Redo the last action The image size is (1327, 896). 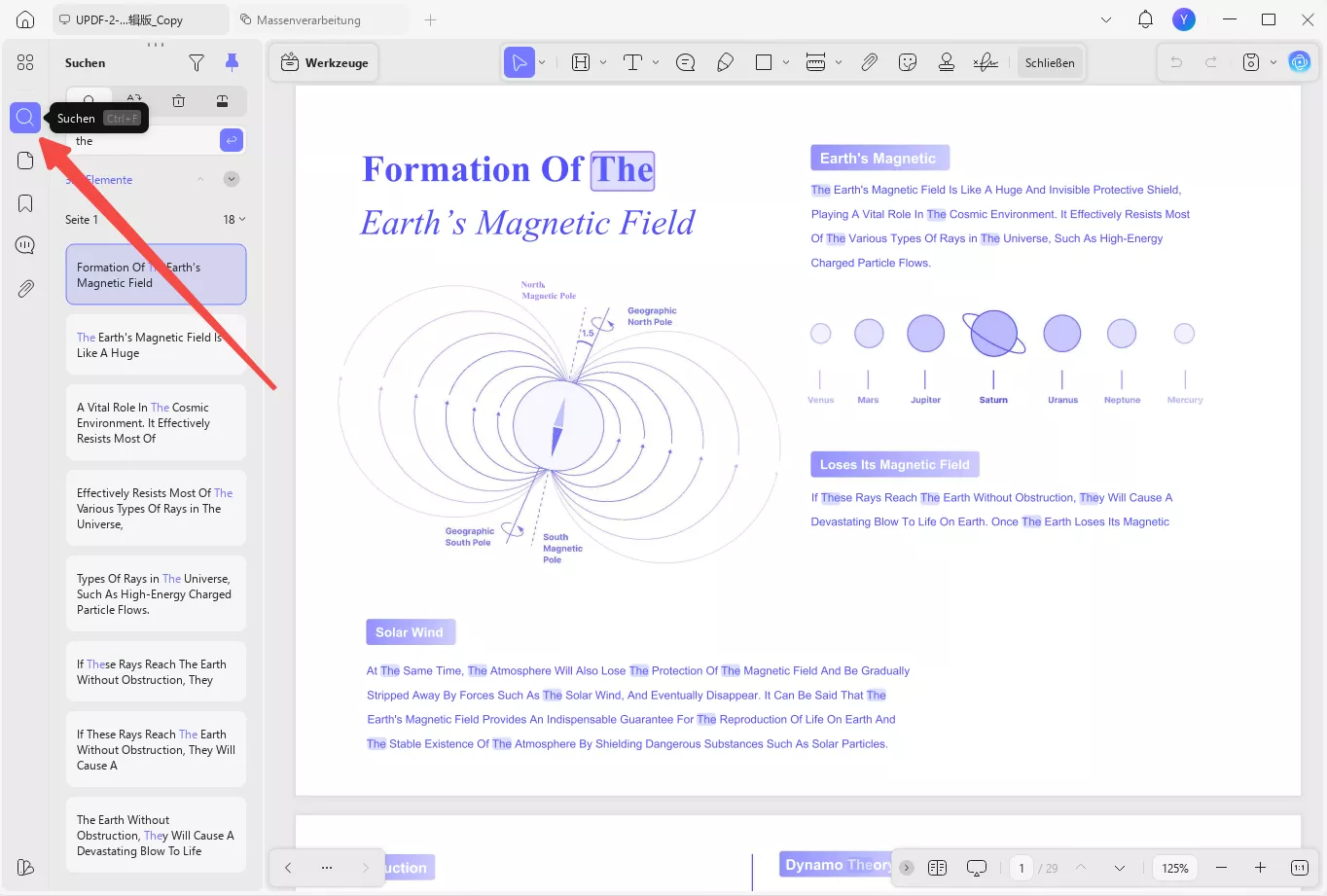[1211, 62]
